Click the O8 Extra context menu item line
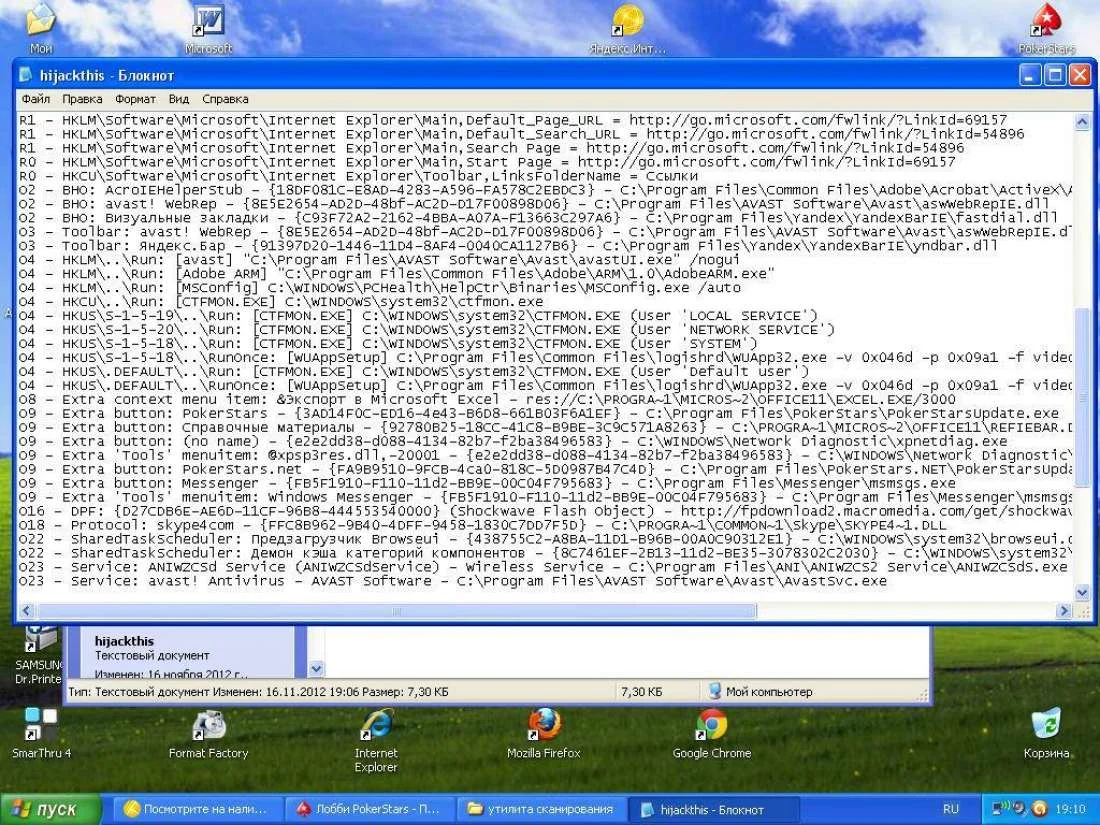Viewport: 1100px width, 825px height. click(x=487, y=400)
